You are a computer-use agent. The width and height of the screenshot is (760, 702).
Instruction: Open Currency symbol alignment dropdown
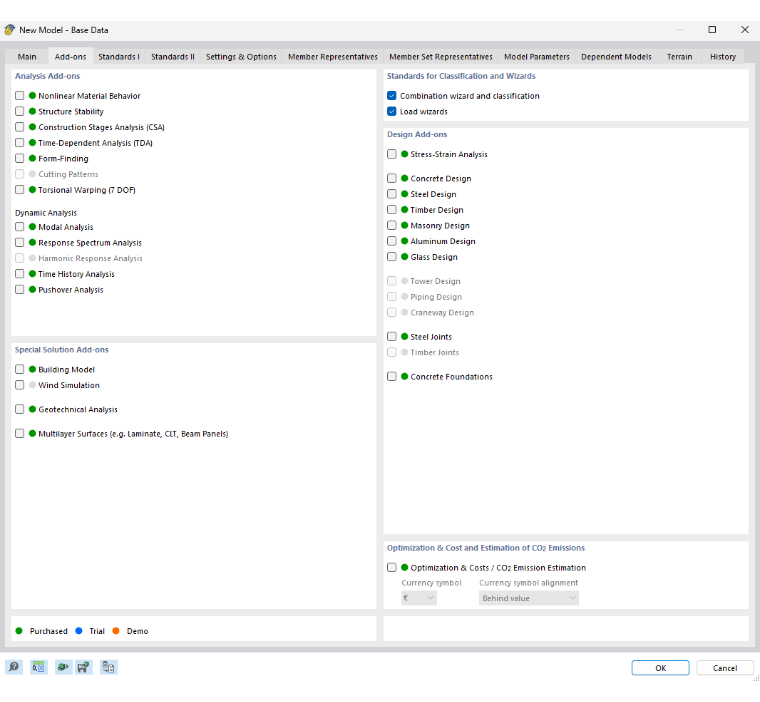tap(529, 598)
